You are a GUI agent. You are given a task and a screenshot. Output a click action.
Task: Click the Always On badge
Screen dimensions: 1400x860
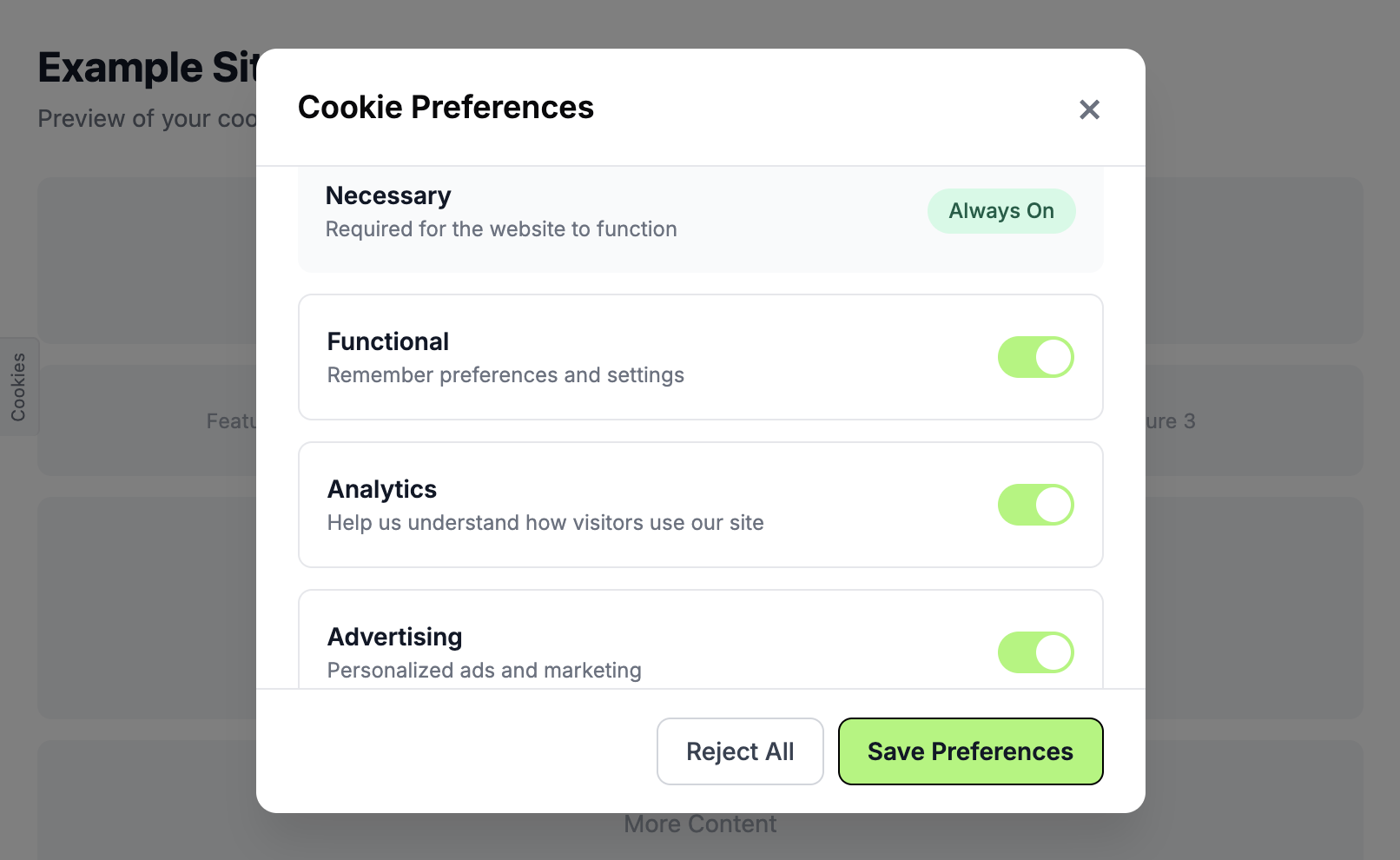1000,211
